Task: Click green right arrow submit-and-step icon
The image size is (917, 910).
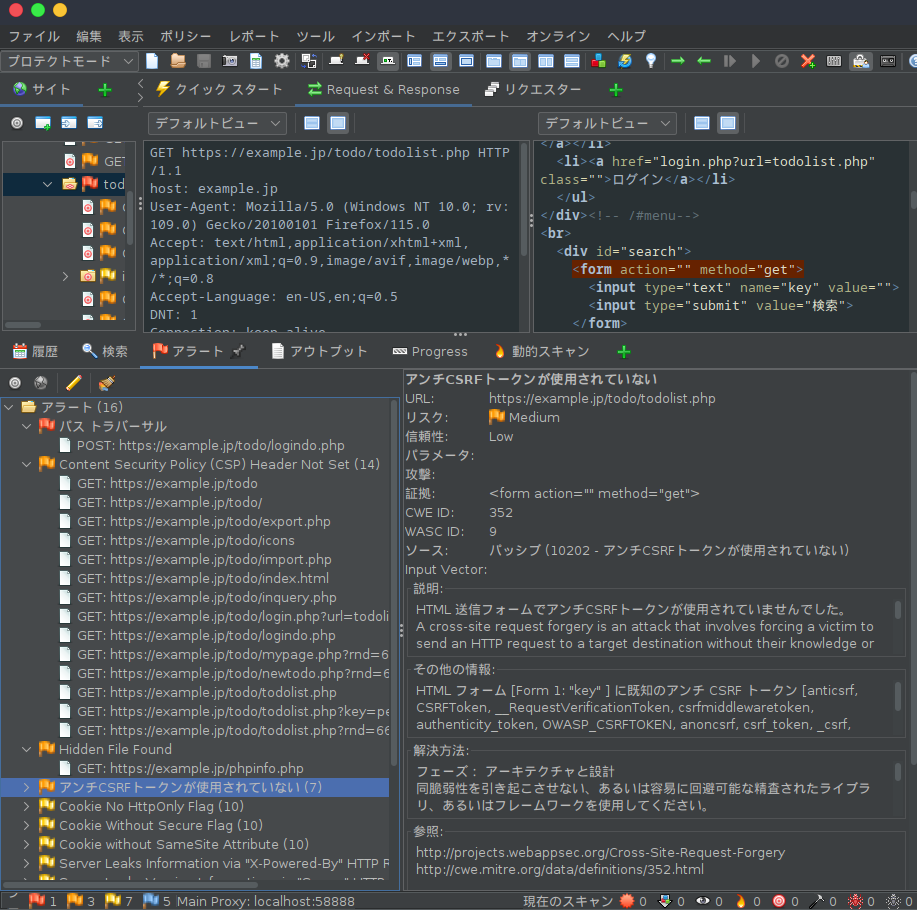Action: coord(678,61)
